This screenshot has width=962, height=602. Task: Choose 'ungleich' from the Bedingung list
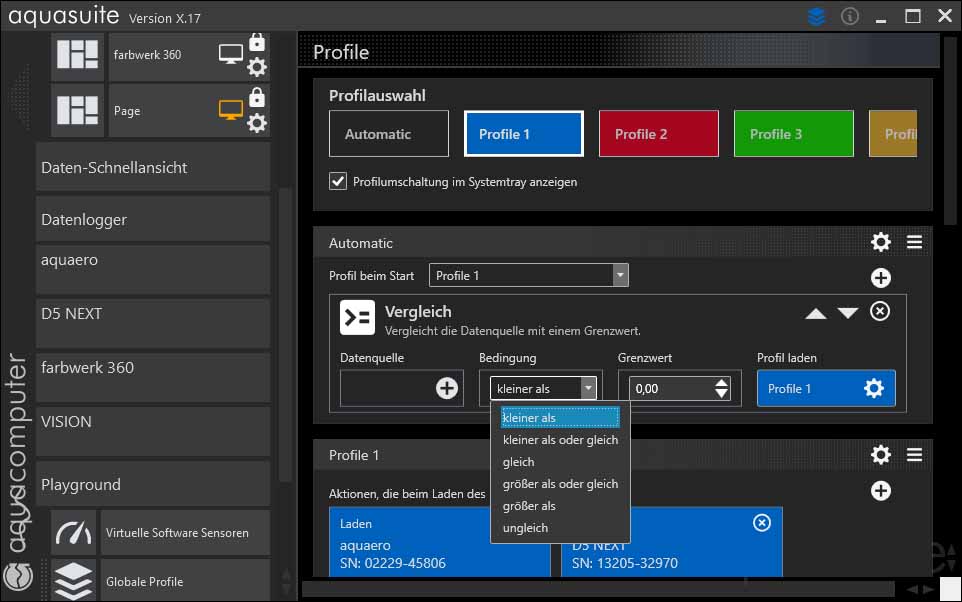point(560,528)
